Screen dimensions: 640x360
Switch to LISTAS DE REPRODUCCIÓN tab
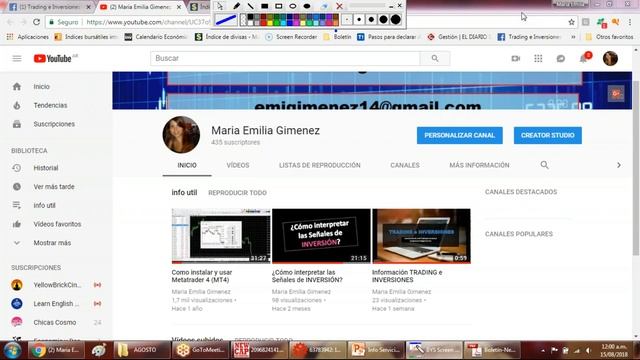coord(320,165)
